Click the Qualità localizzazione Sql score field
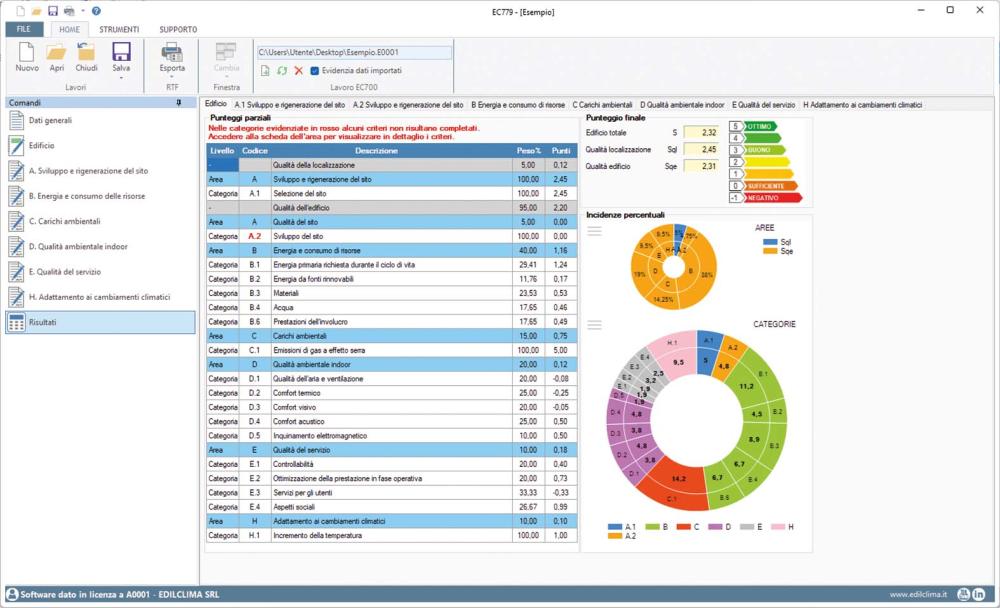 (x=701, y=149)
